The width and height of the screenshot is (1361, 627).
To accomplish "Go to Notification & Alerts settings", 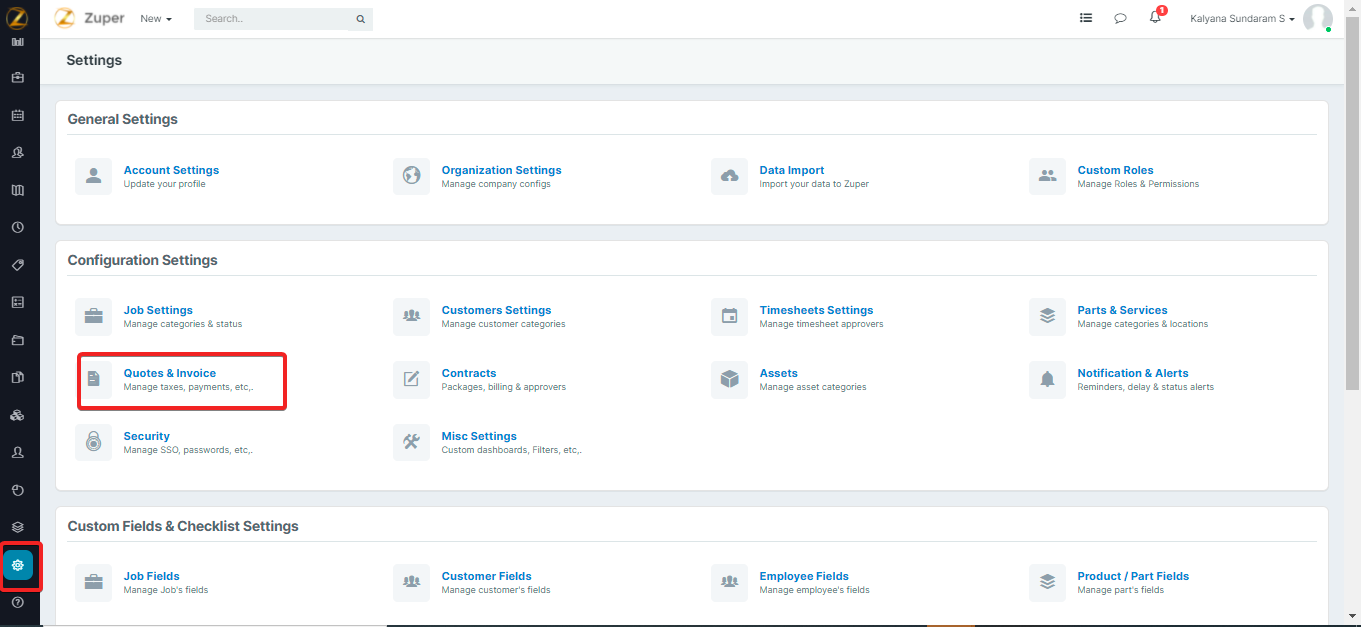I will [x=1132, y=373].
